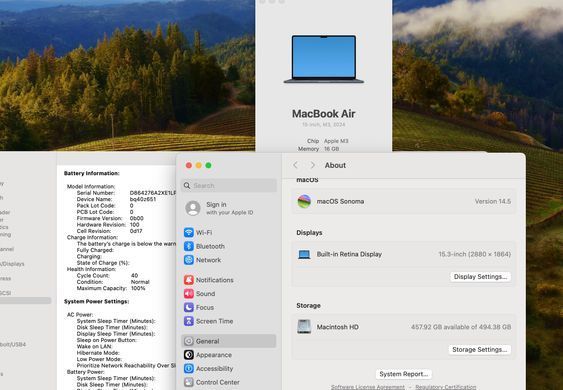Click Wake on LAN row in report
The image size is (563, 390).
(x=94, y=346)
